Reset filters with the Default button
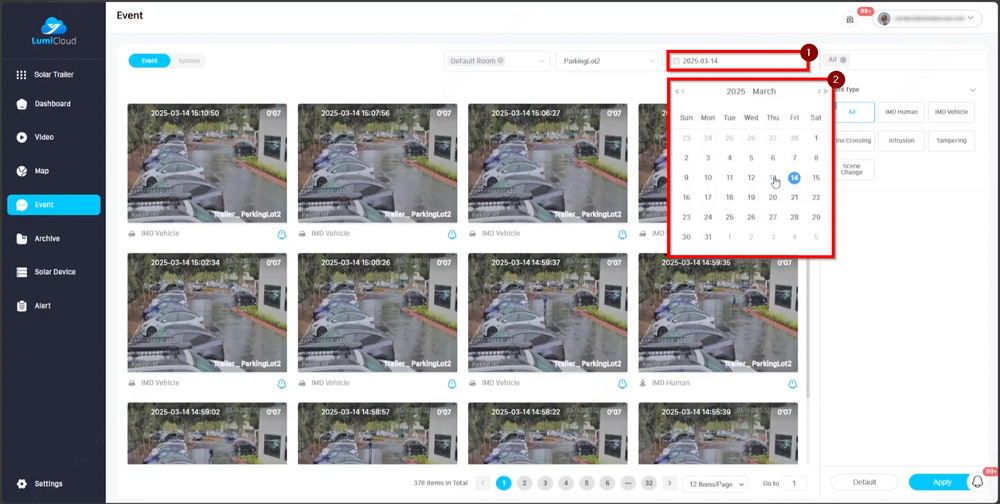This screenshot has height=504, width=1000. click(x=864, y=482)
